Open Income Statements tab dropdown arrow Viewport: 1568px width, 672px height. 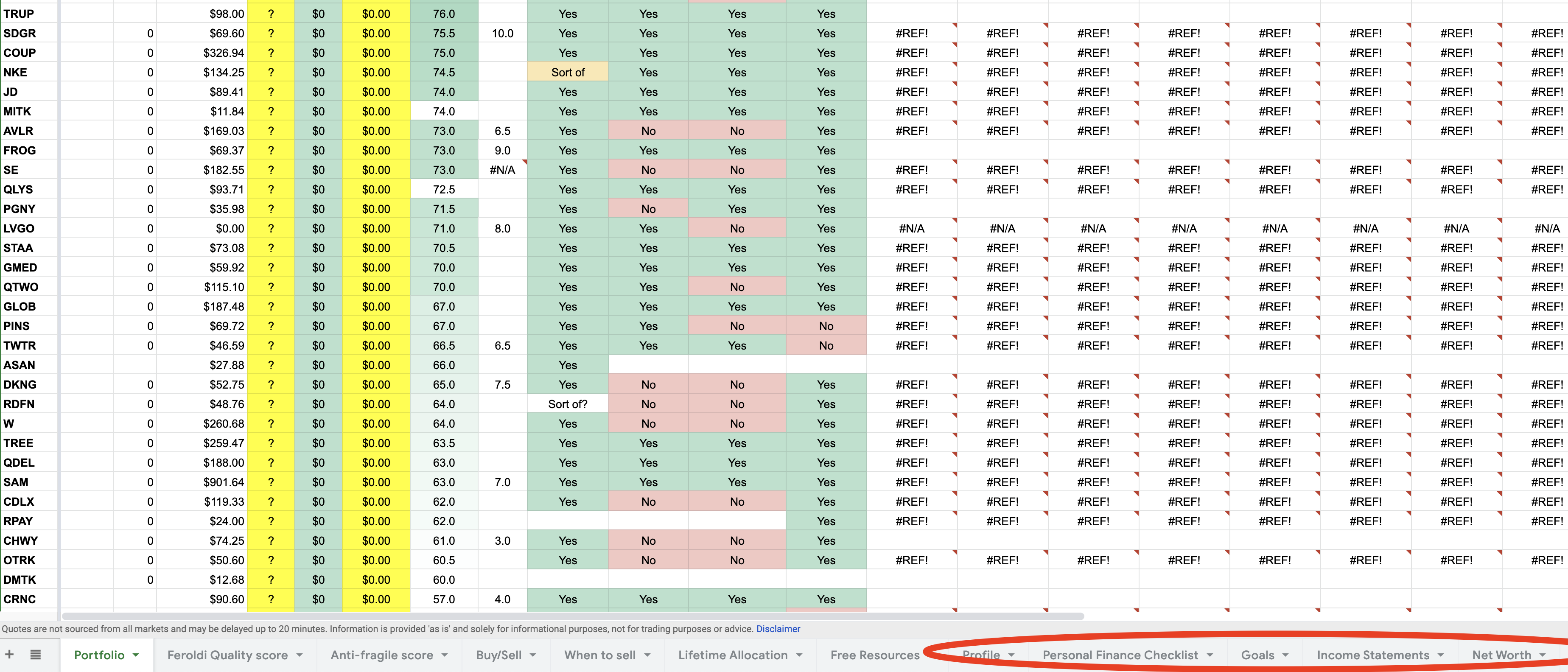coord(1440,655)
